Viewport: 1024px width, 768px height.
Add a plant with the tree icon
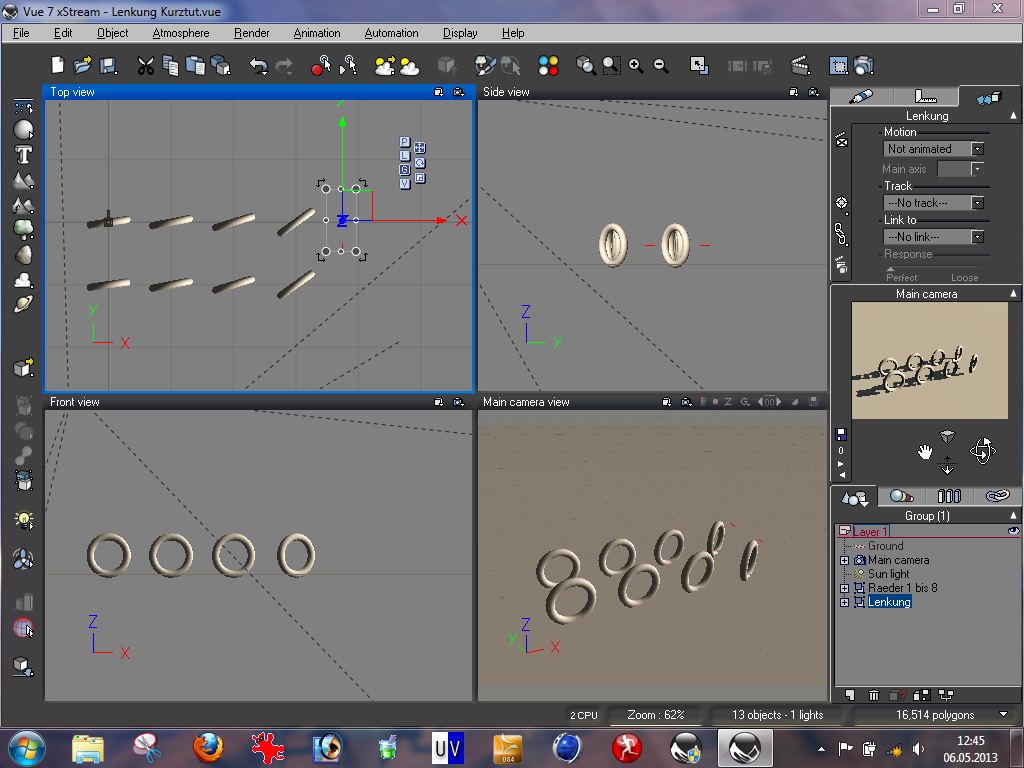tap(24, 230)
